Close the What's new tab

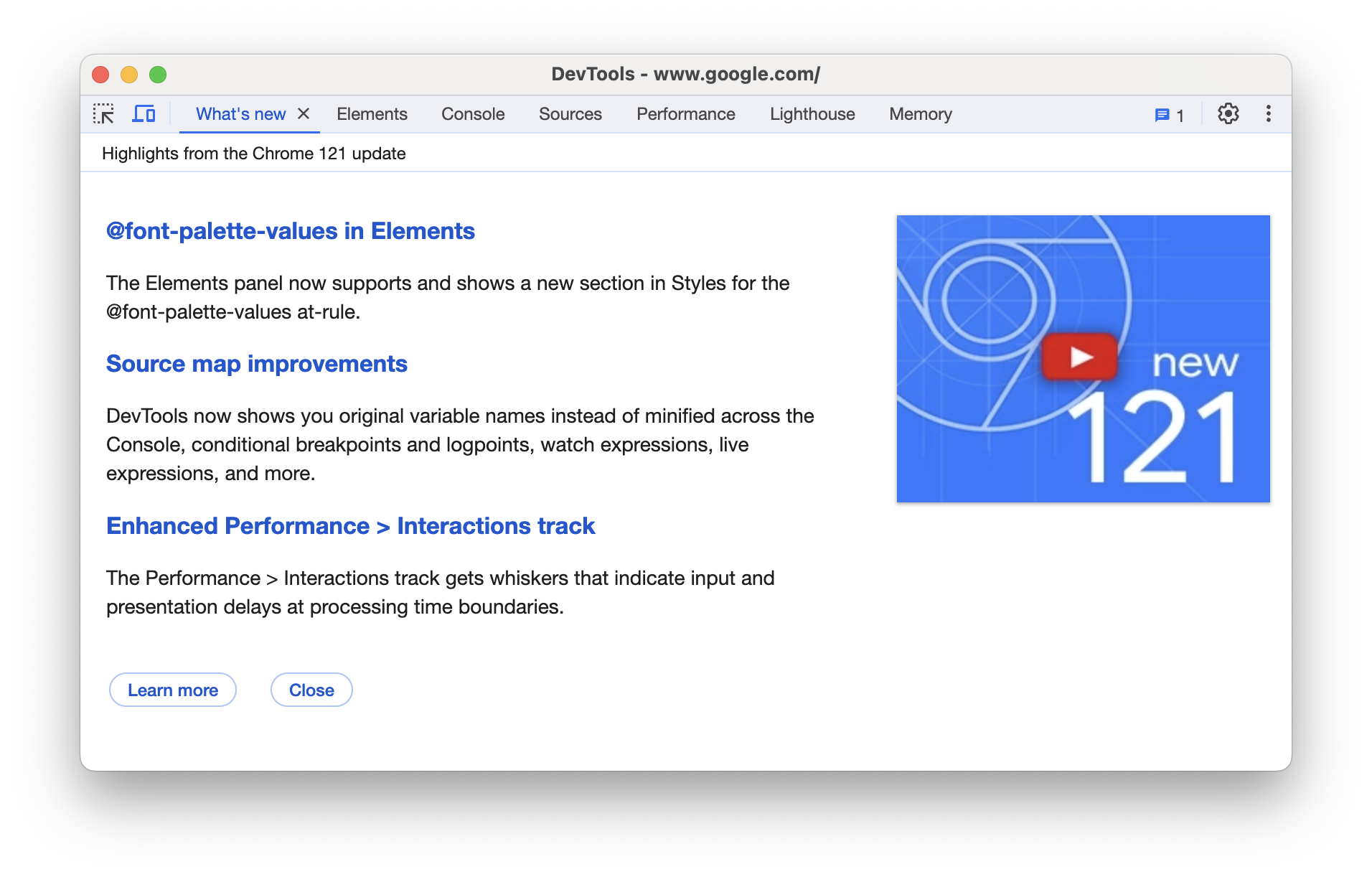304,113
